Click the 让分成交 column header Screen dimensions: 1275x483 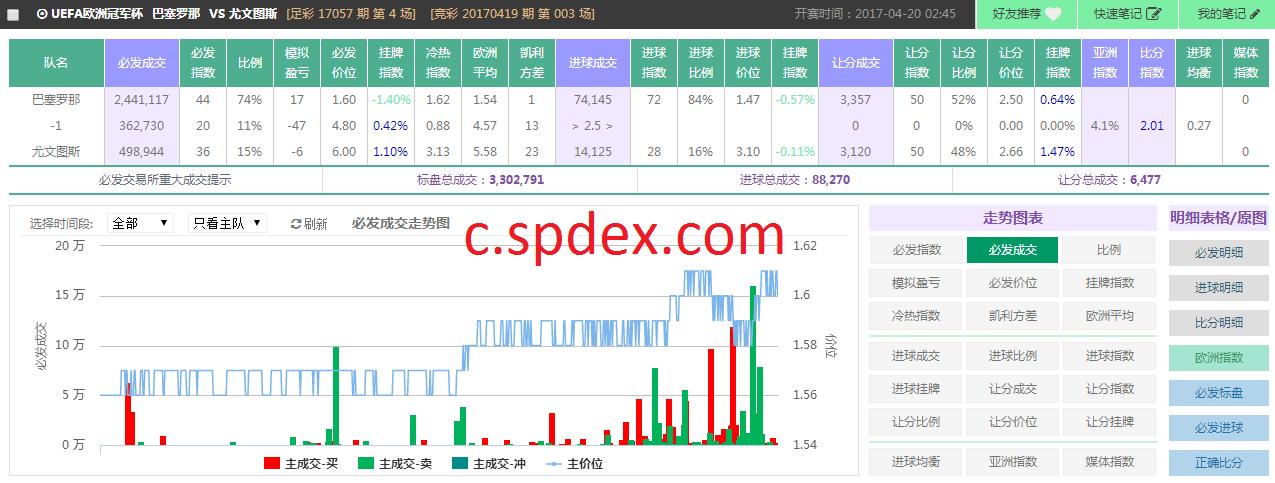click(x=856, y=63)
